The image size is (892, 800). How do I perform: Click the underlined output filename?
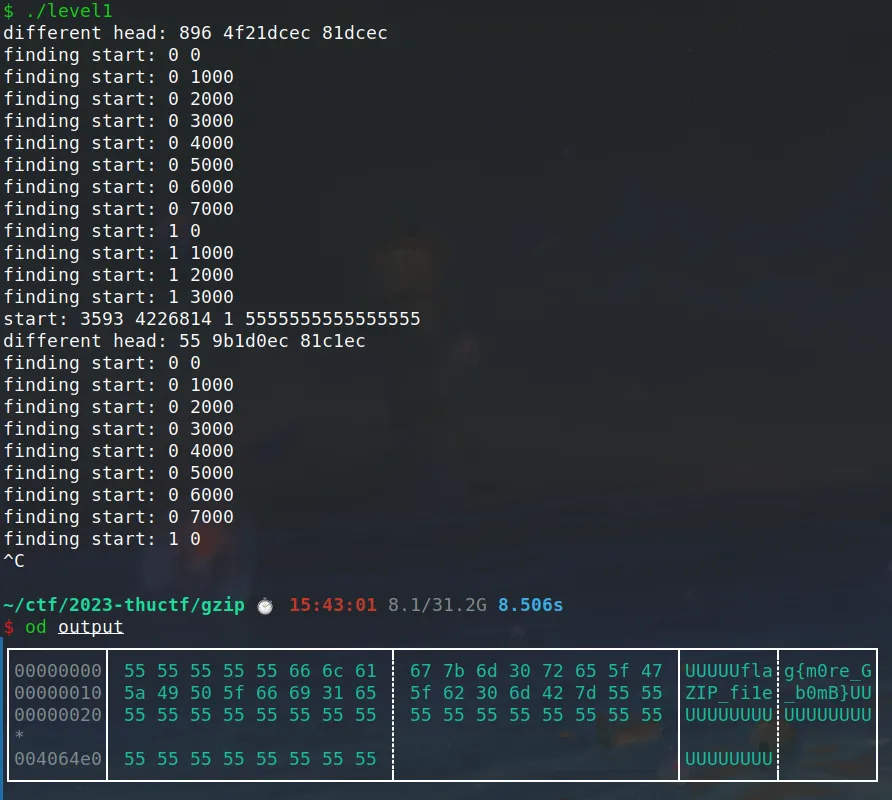click(x=91, y=627)
